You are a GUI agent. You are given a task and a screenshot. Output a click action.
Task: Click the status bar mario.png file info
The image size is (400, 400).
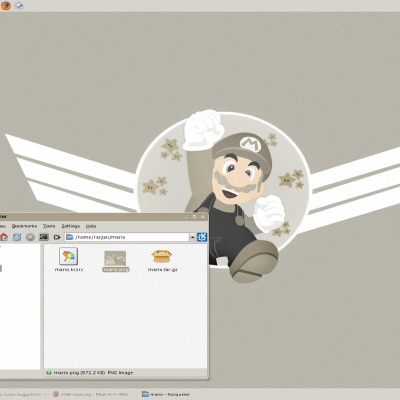[x=93, y=373]
